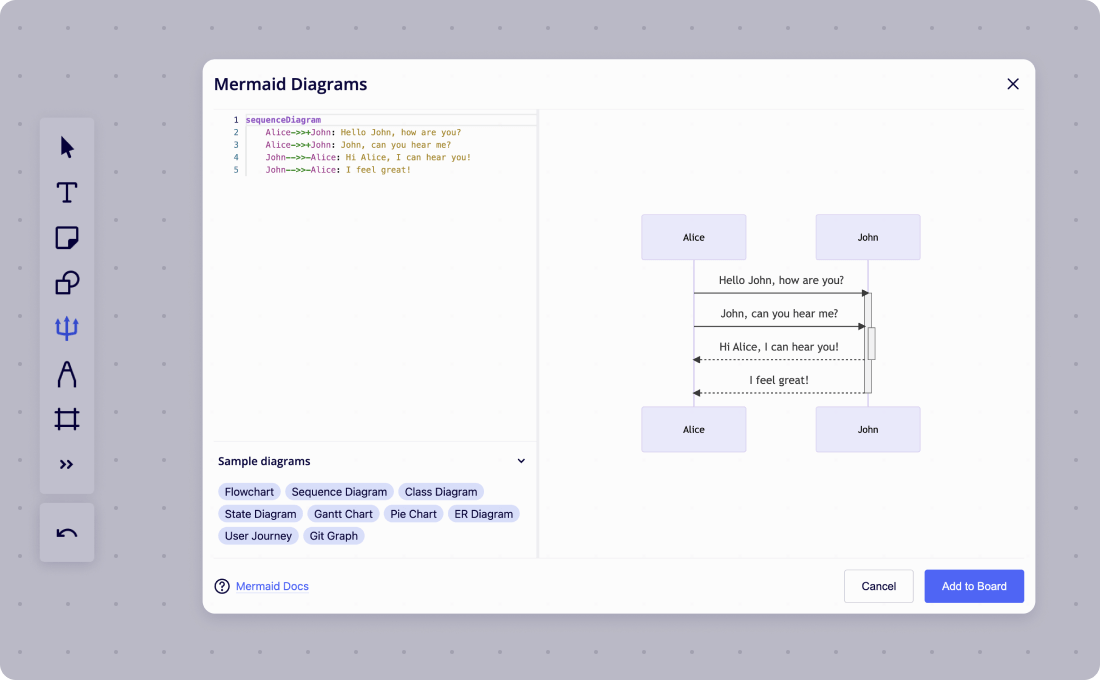
Task: Select the Flowchart sample diagram
Action: (249, 491)
